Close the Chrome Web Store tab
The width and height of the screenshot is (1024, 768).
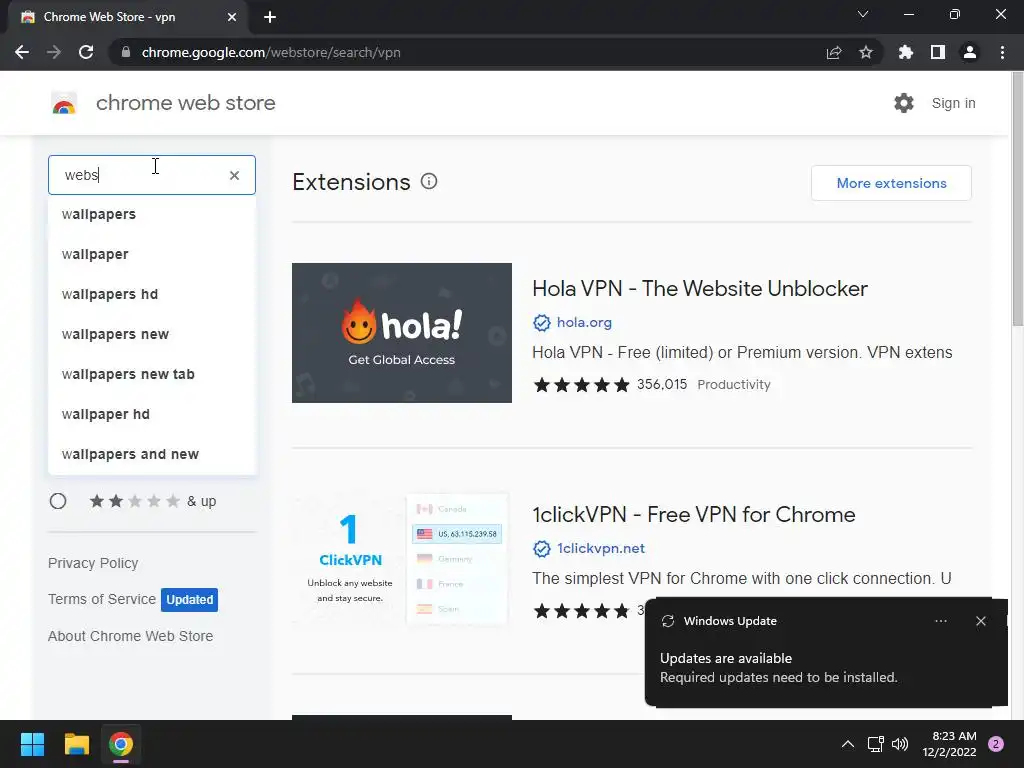pyautogui.click(x=231, y=17)
